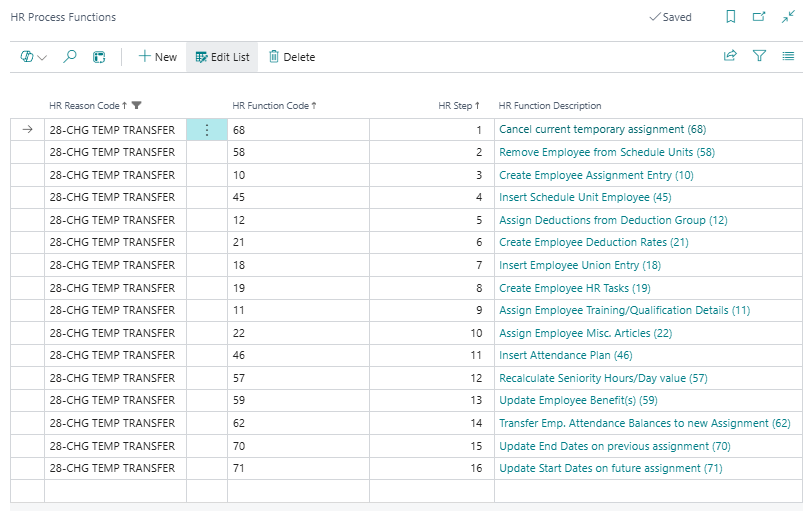Click the search magnifier icon in toolbar
Image resolution: width=812 pixels, height=511 pixels.
[x=69, y=56]
